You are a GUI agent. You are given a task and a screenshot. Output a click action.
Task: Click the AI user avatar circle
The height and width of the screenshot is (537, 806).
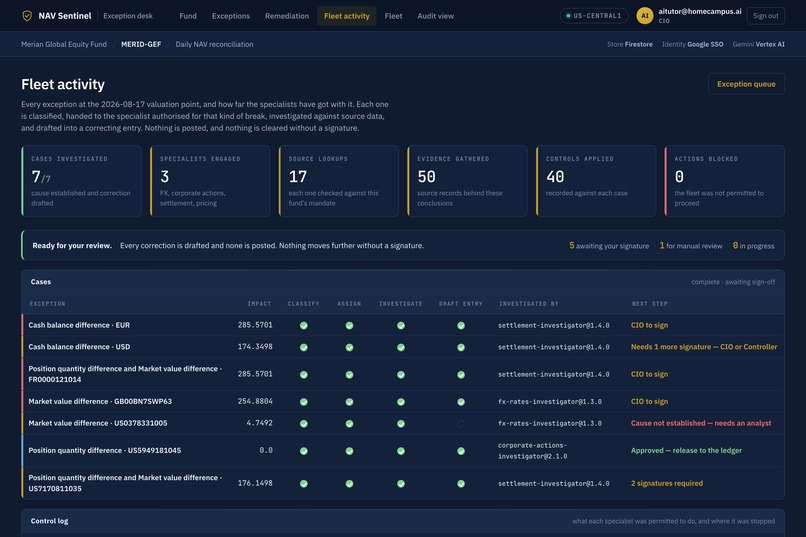click(645, 16)
